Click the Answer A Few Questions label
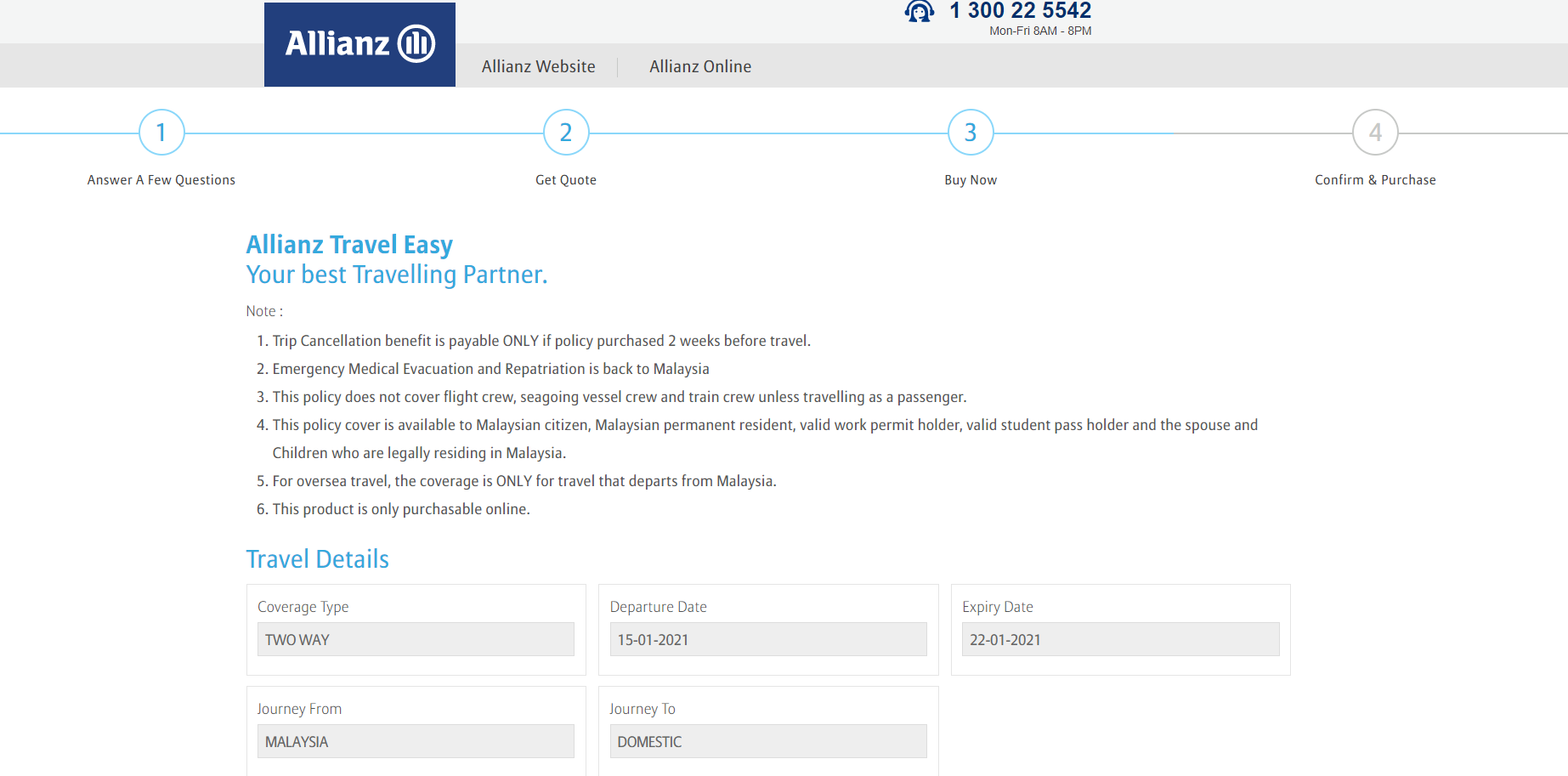1568x776 pixels. coord(161,179)
